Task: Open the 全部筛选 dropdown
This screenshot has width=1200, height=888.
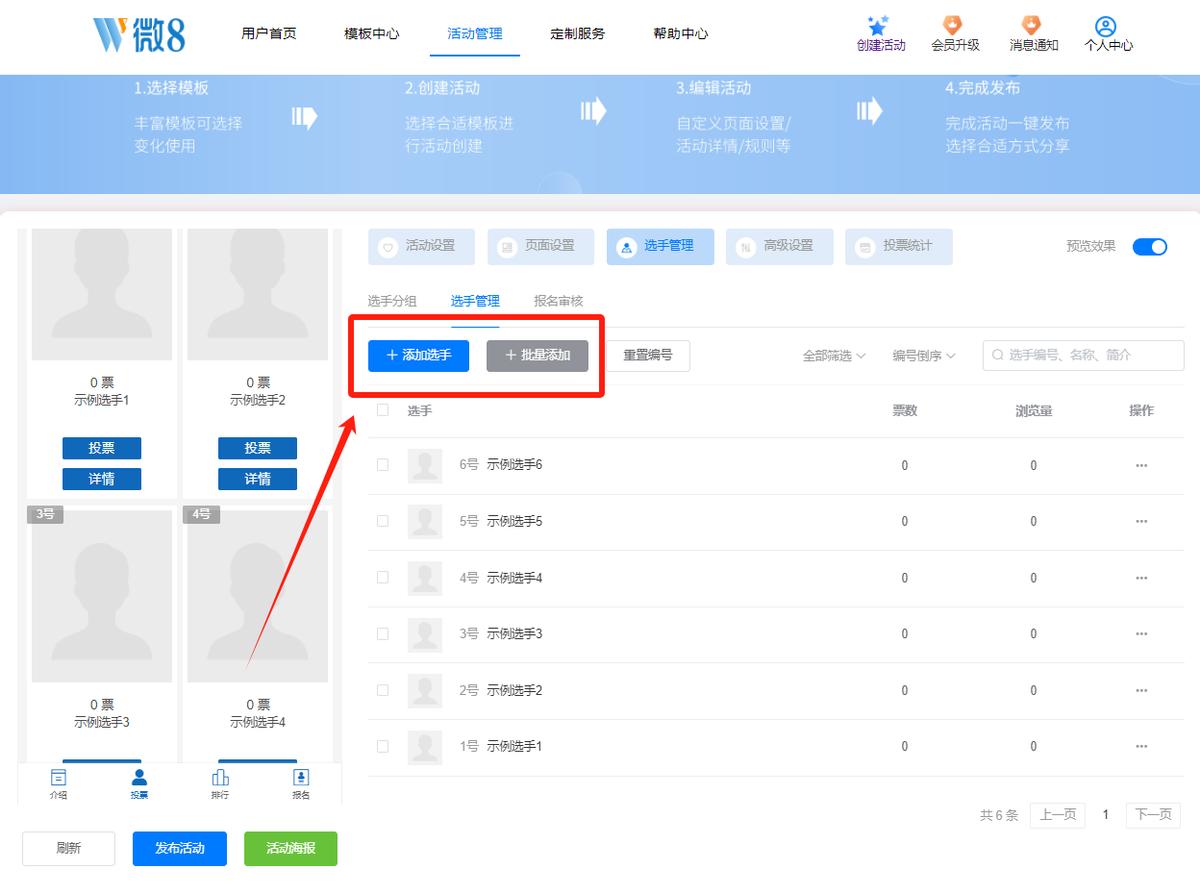Action: pyautogui.click(x=834, y=356)
